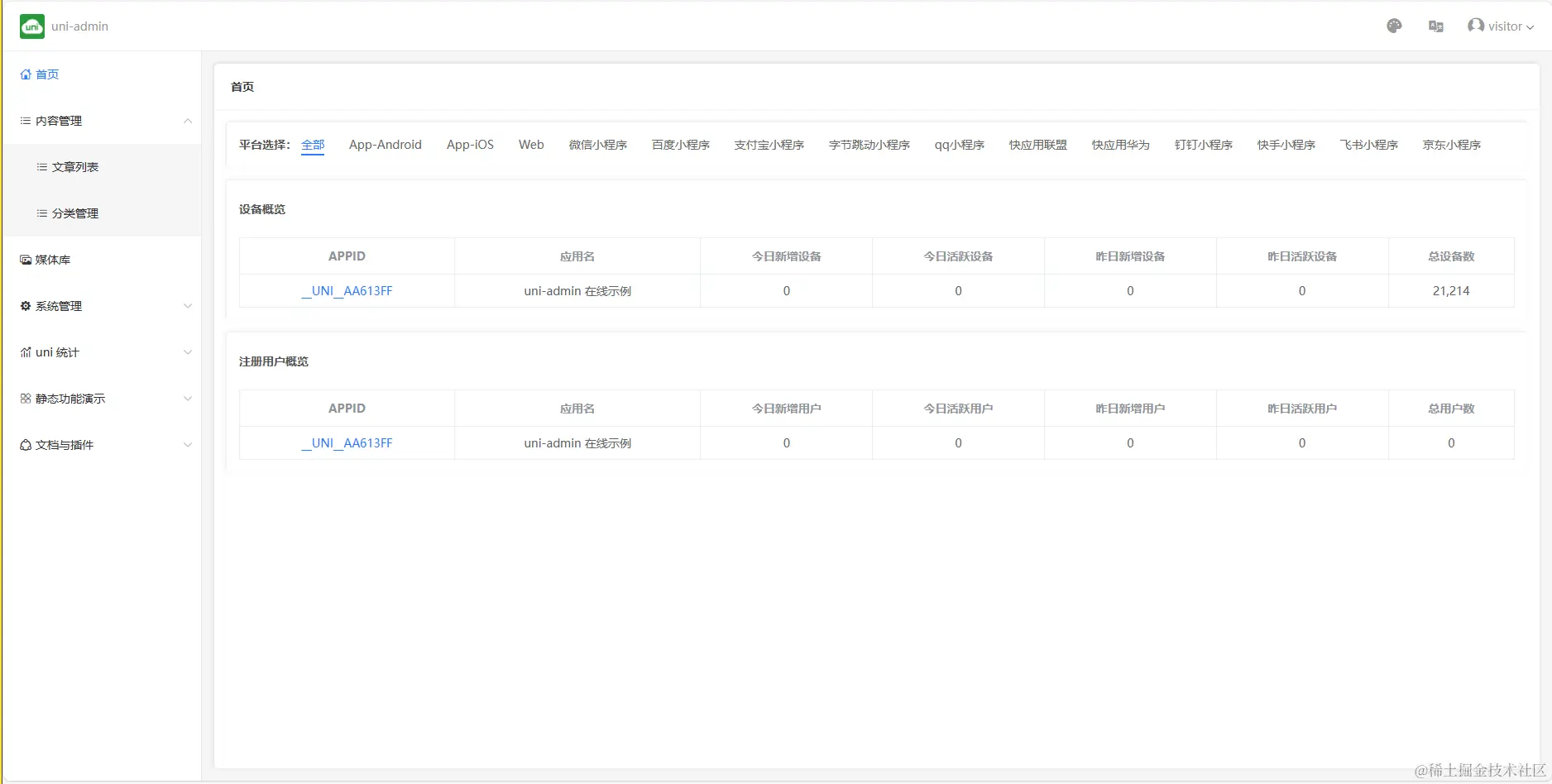Screen dimensions: 1552x784
Task: Select the 微信小程序 platform tab
Action: 598,145
